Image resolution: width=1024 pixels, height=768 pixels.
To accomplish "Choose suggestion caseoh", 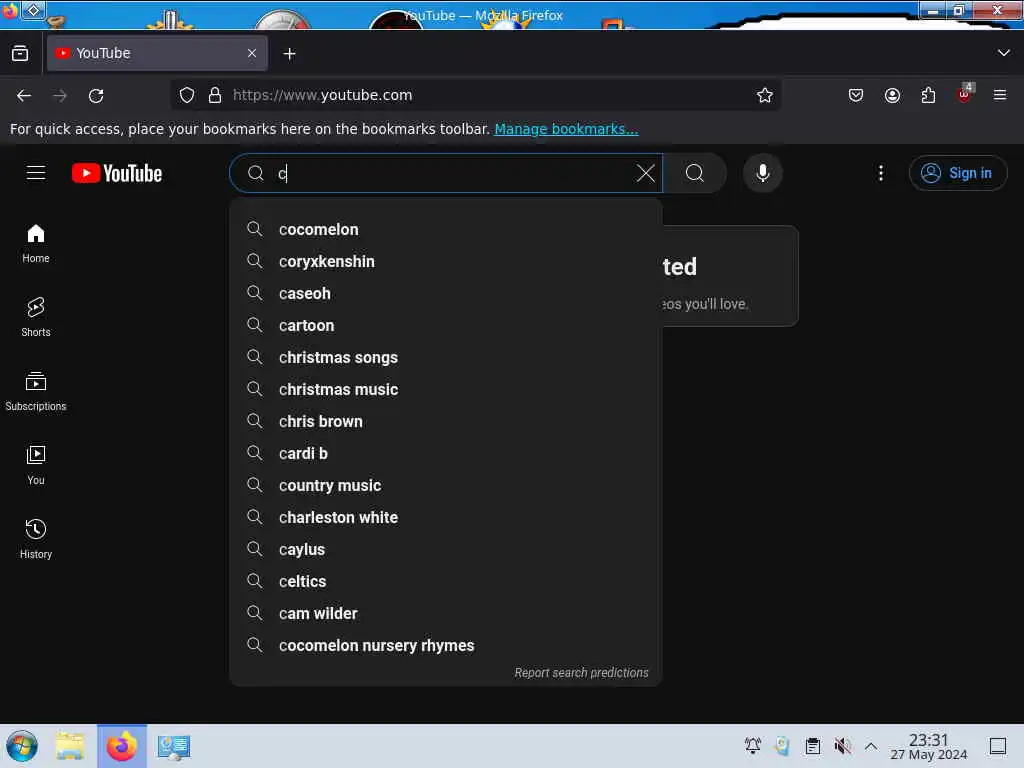I will pos(446,293).
